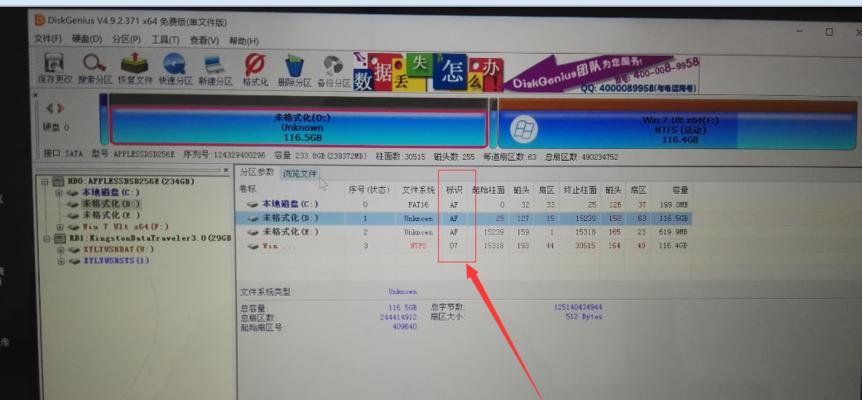
Task: Click the 起始柱面 column header
Action: coord(488,191)
